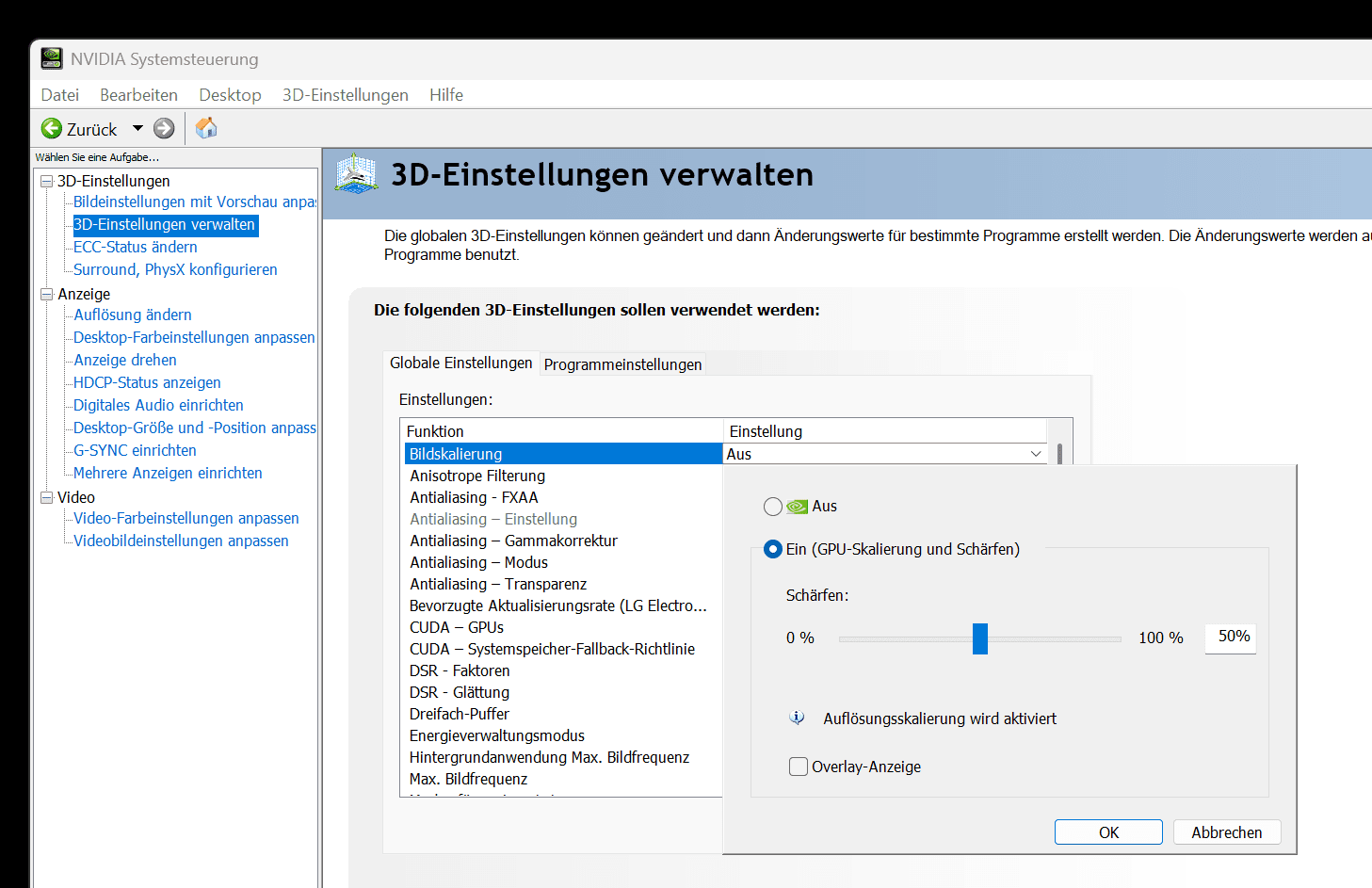Select the DSR - Glättung row
This screenshot has height=888, width=1372.
point(563,692)
